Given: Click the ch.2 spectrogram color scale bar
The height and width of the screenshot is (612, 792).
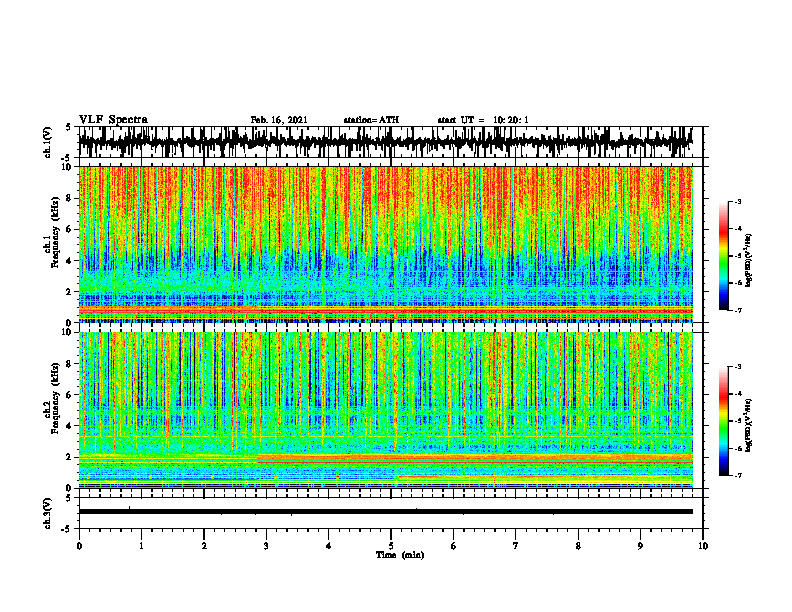Looking at the screenshot, I should (724, 421).
